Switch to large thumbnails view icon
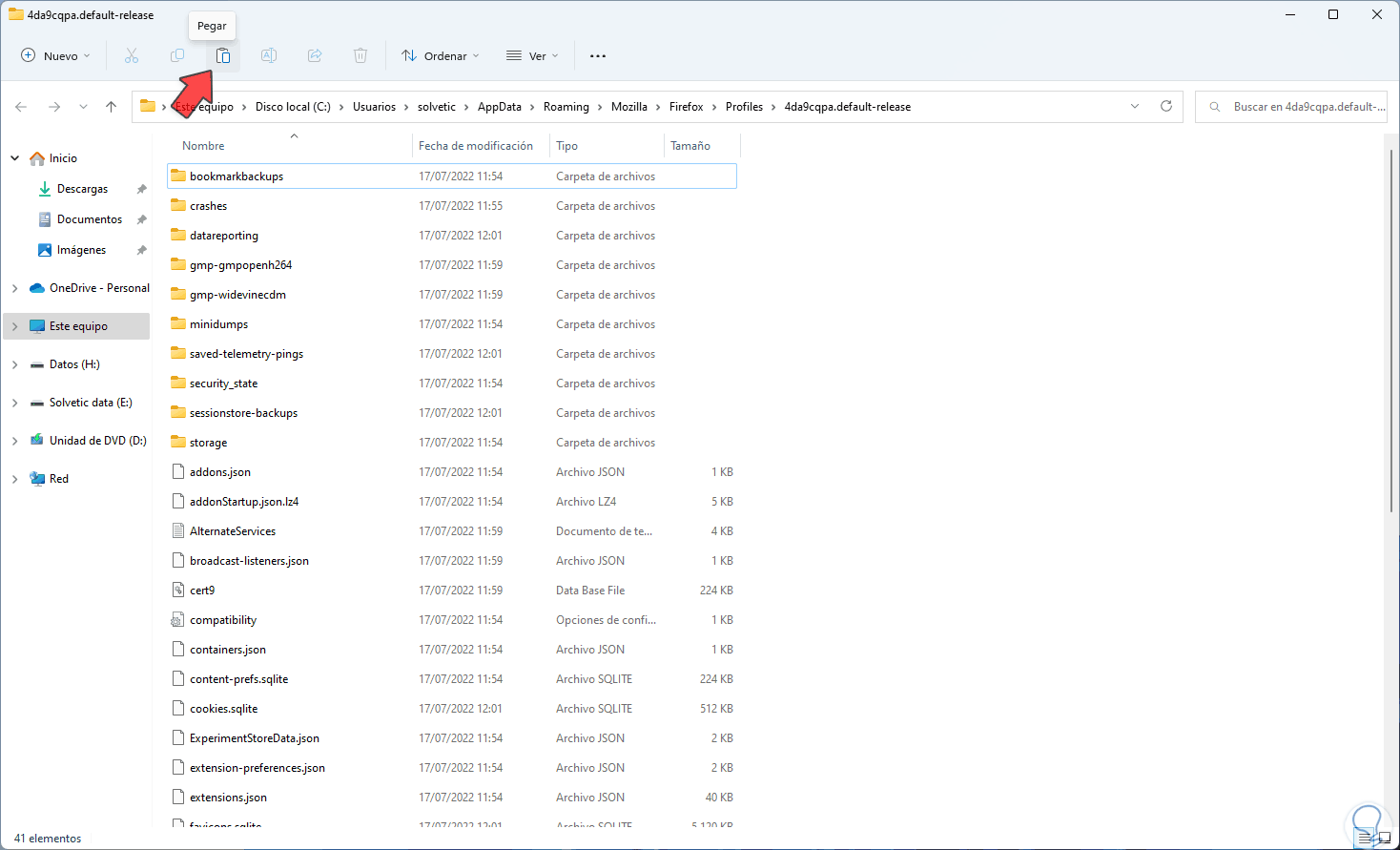Viewport: 1400px width, 850px height. click(x=1384, y=839)
